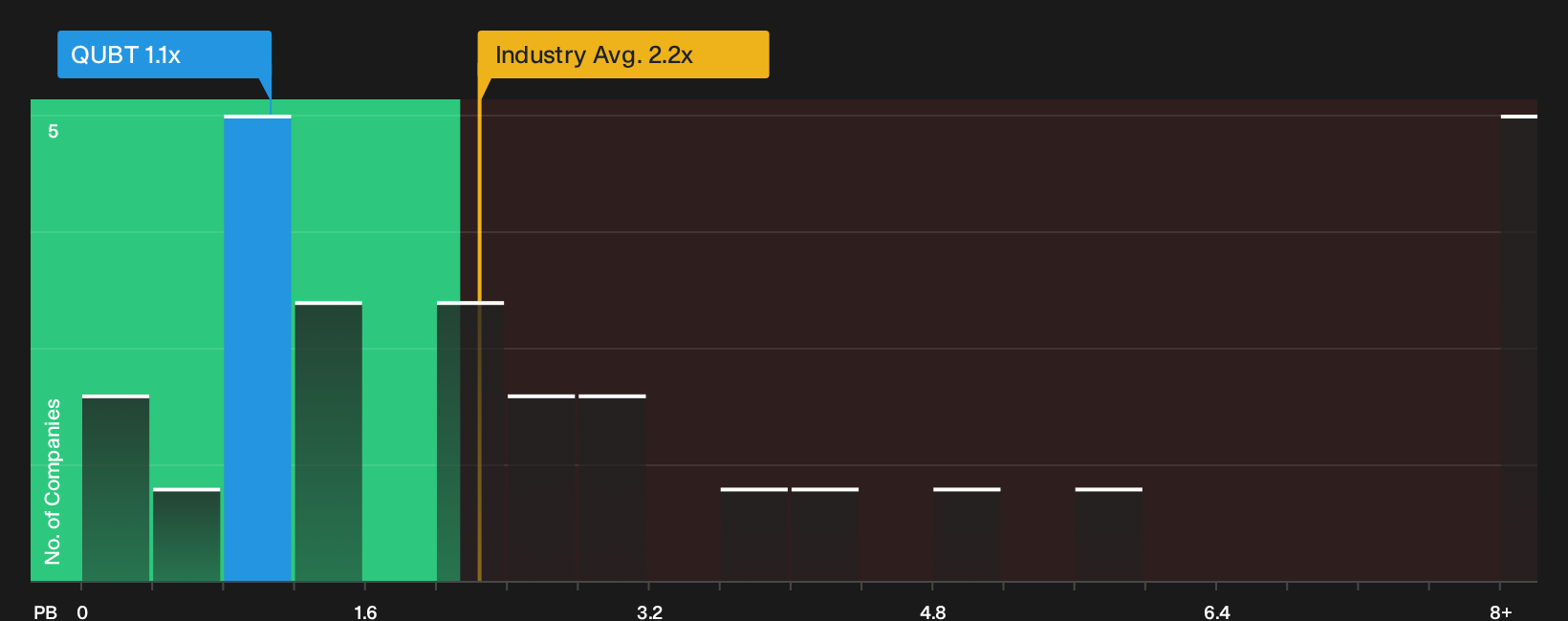Screen dimensions: 1568x621
Task: Click the short second histogram bar
Action: pos(186,534)
